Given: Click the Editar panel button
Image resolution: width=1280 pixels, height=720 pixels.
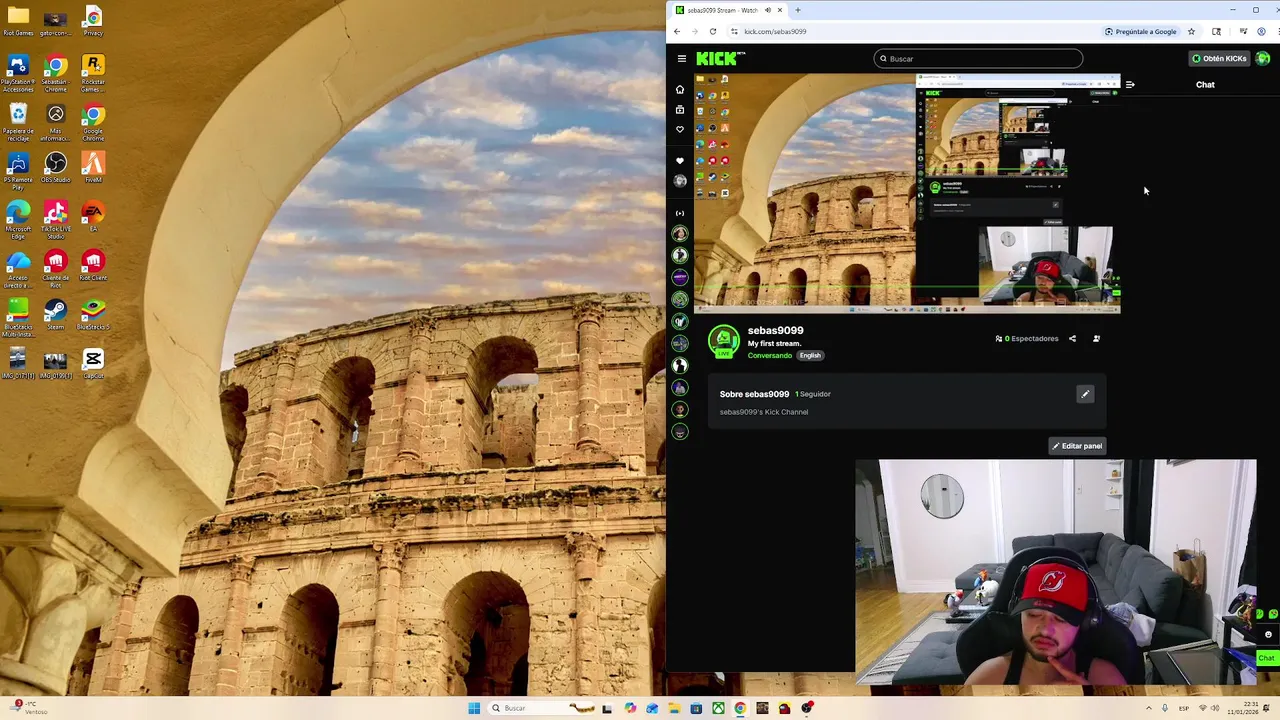Looking at the screenshot, I should tap(1077, 446).
